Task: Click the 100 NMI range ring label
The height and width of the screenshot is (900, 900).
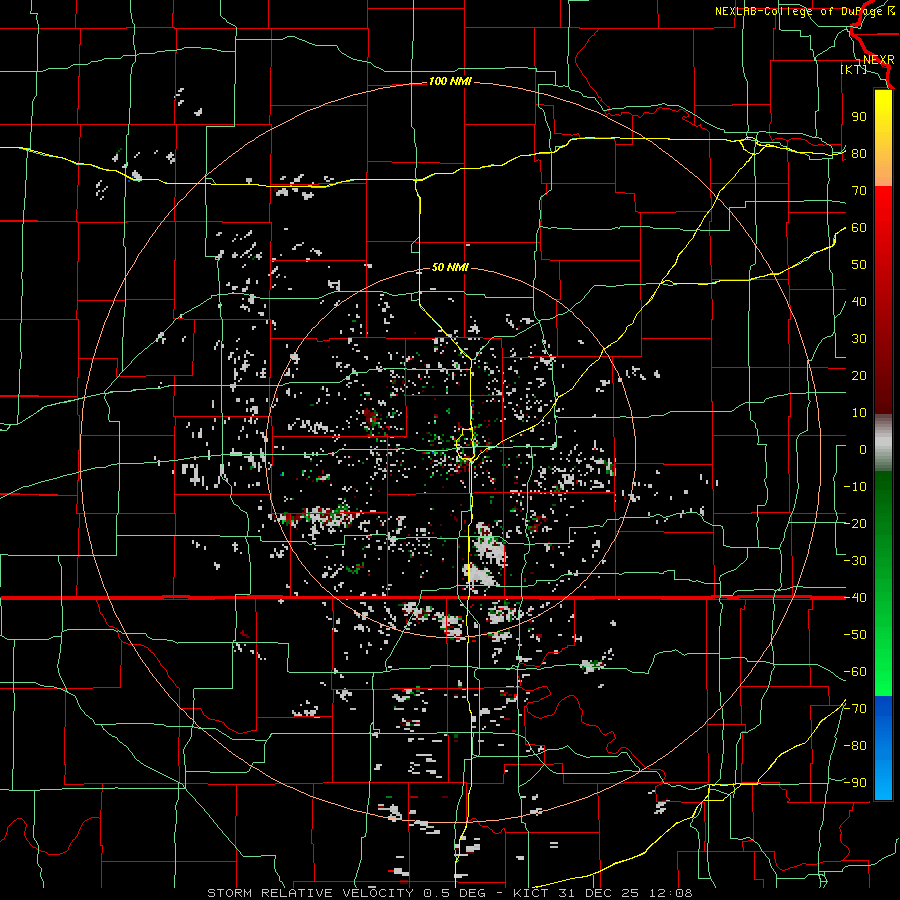Action: (450, 81)
